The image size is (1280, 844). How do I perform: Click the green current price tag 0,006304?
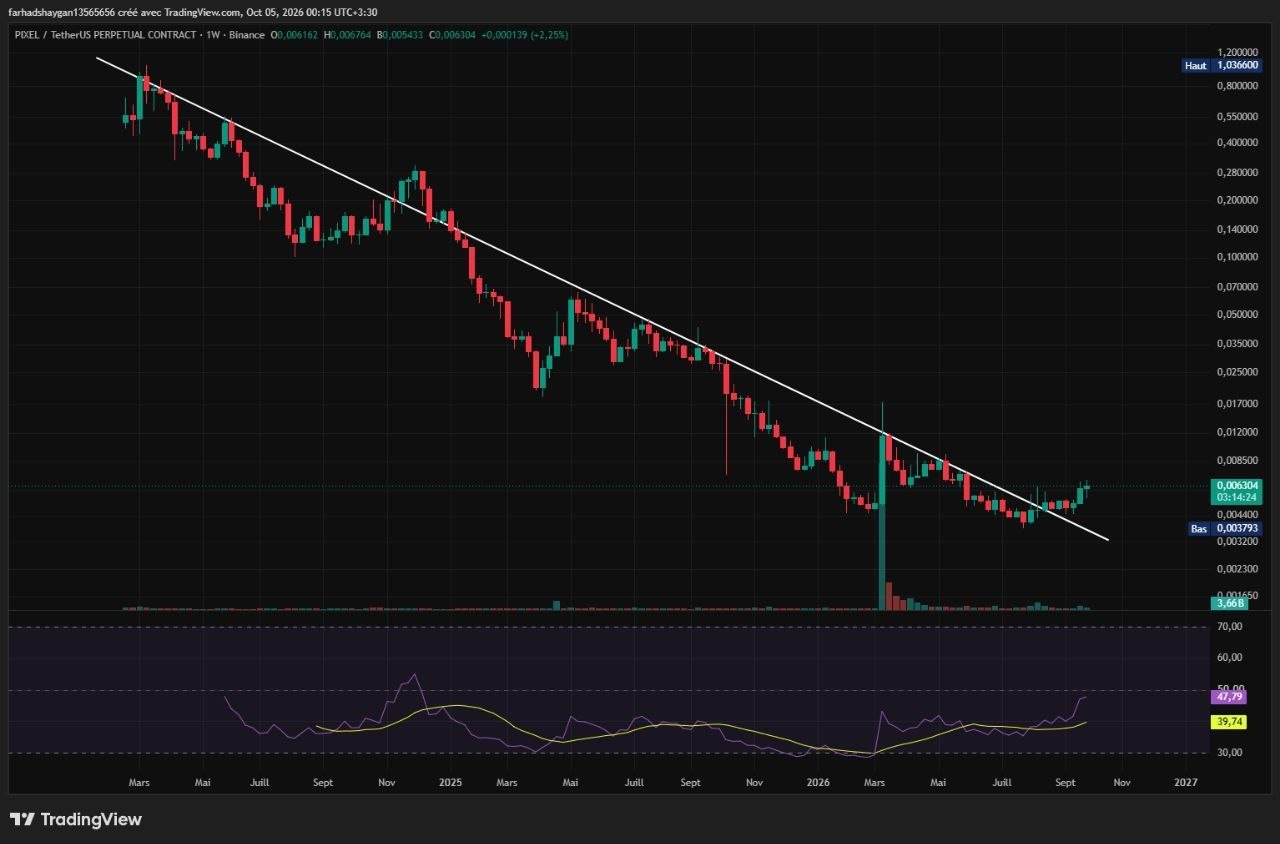(x=1235, y=484)
